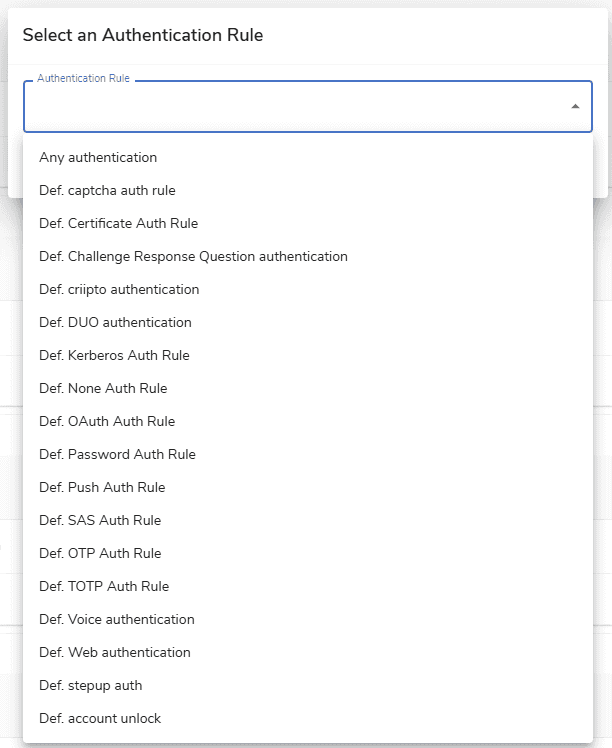This screenshot has width=612, height=748.
Task: Select Any authentication option
Action: (x=98, y=157)
